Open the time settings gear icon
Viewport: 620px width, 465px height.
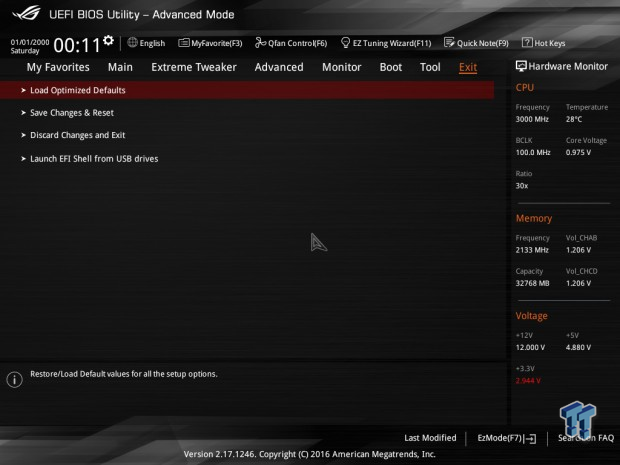pyautogui.click(x=108, y=40)
